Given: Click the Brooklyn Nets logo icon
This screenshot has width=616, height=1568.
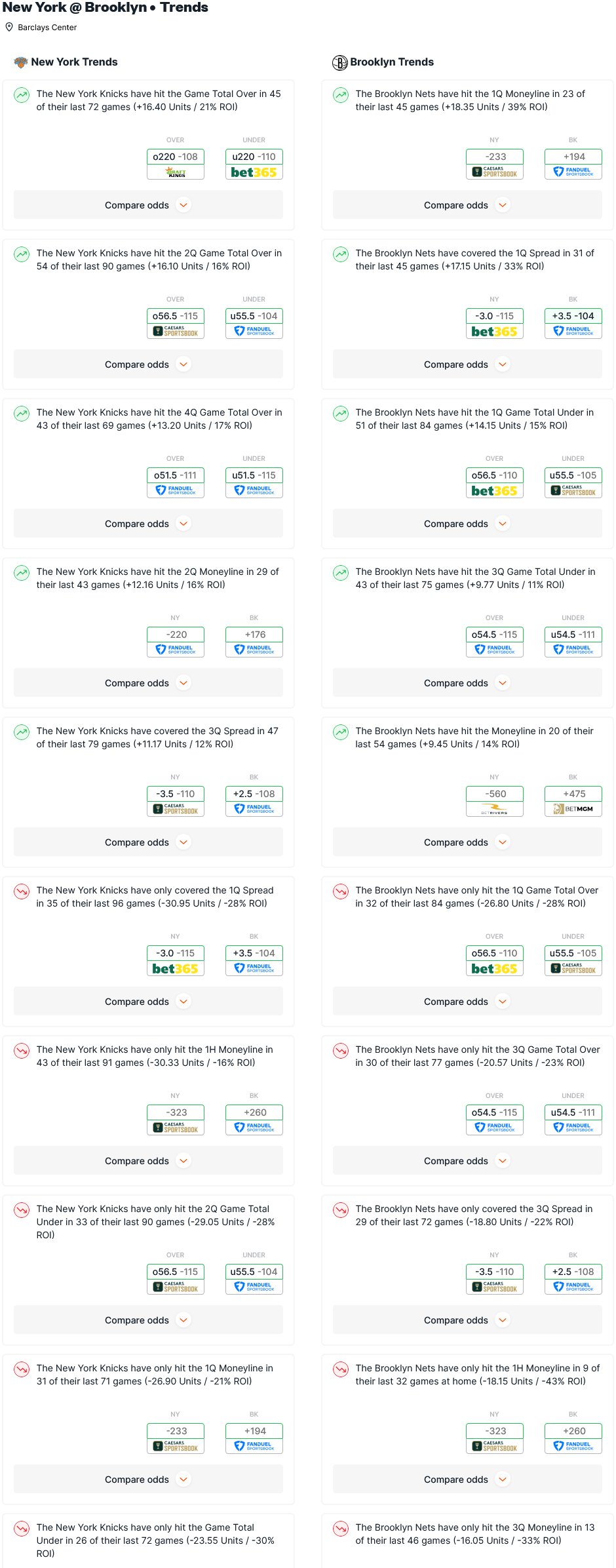Looking at the screenshot, I should pyautogui.click(x=339, y=62).
